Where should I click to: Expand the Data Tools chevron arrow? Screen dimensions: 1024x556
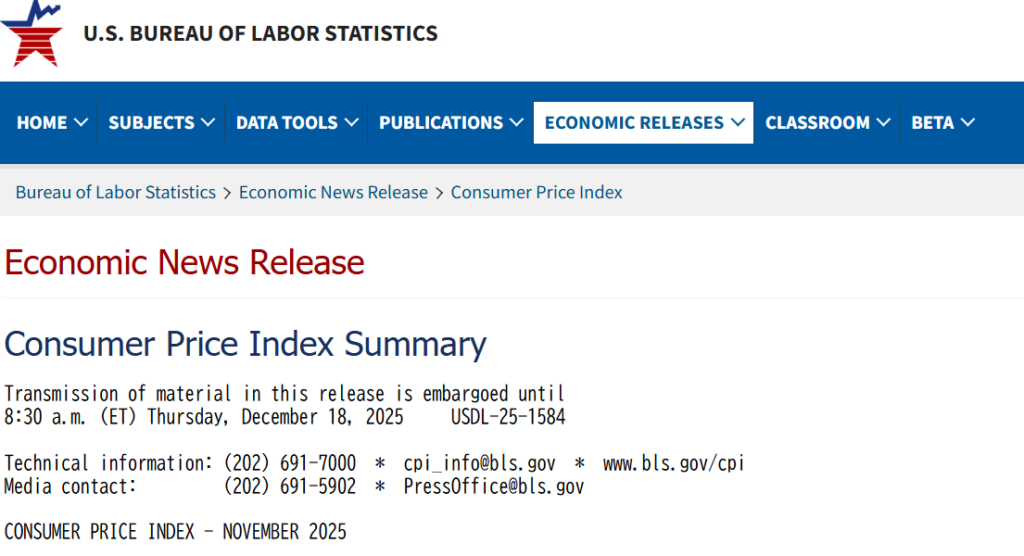click(x=352, y=123)
